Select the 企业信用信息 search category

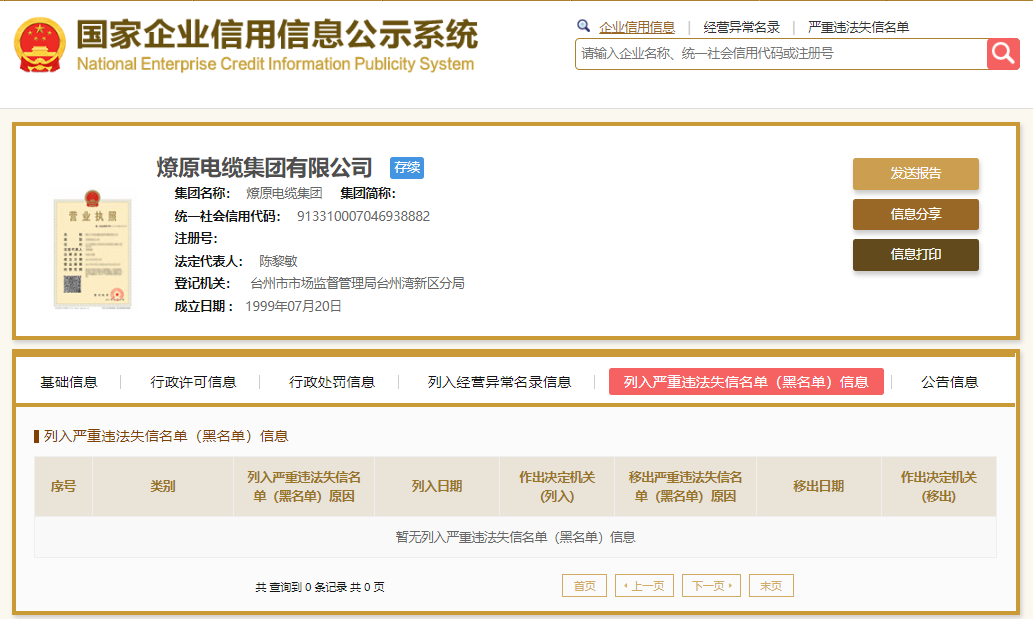(636, 27)
